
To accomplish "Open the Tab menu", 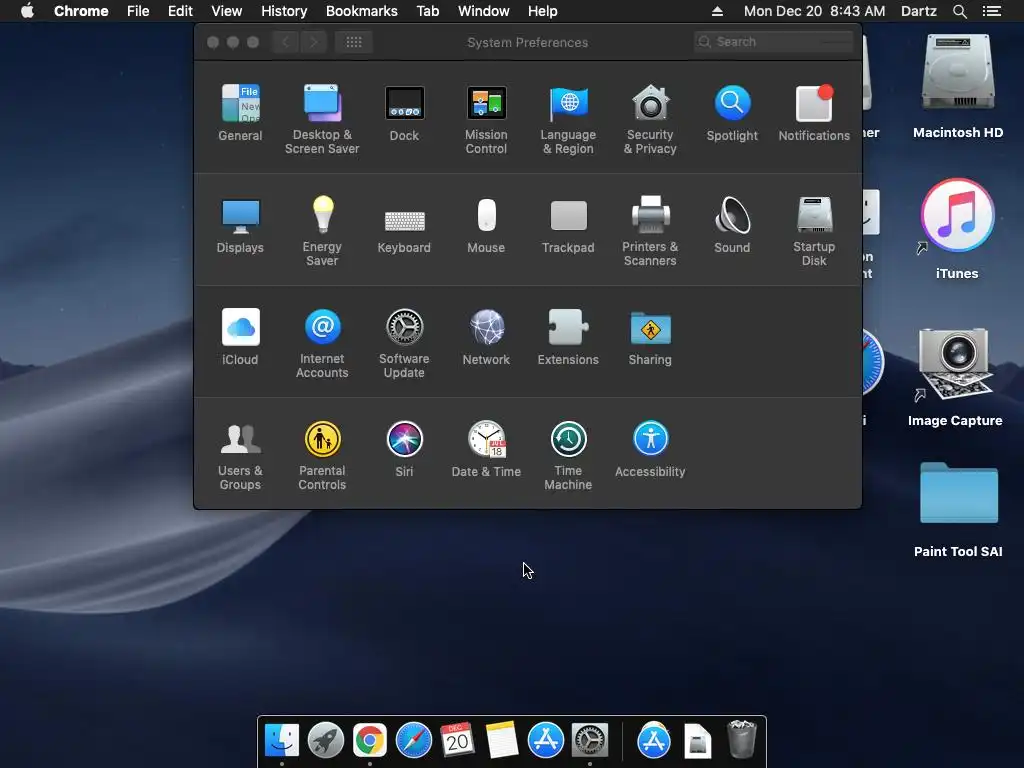I will point(428,11).
